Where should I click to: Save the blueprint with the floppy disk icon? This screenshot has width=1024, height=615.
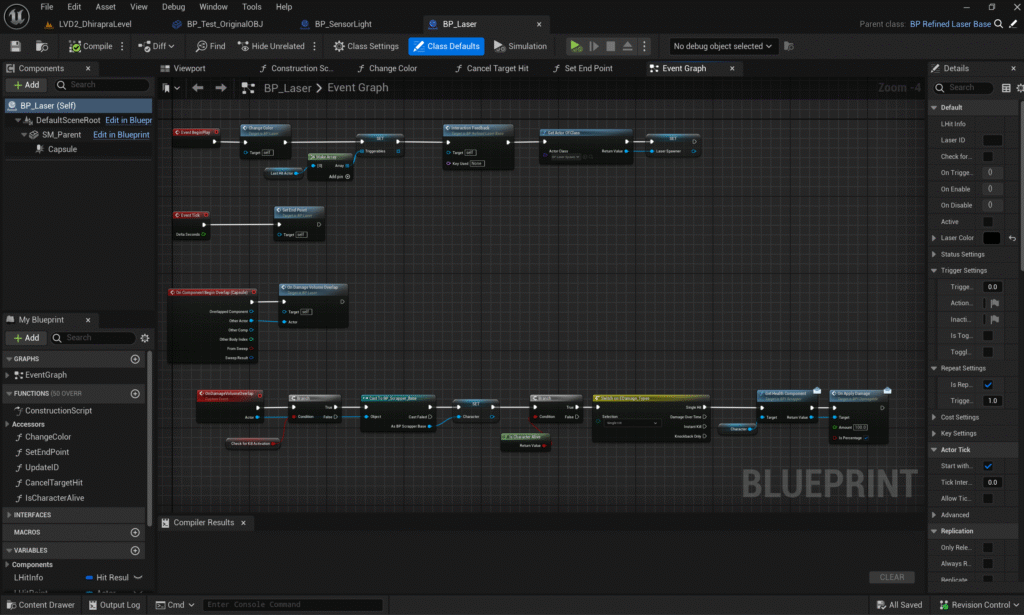[x=16, y=46]
